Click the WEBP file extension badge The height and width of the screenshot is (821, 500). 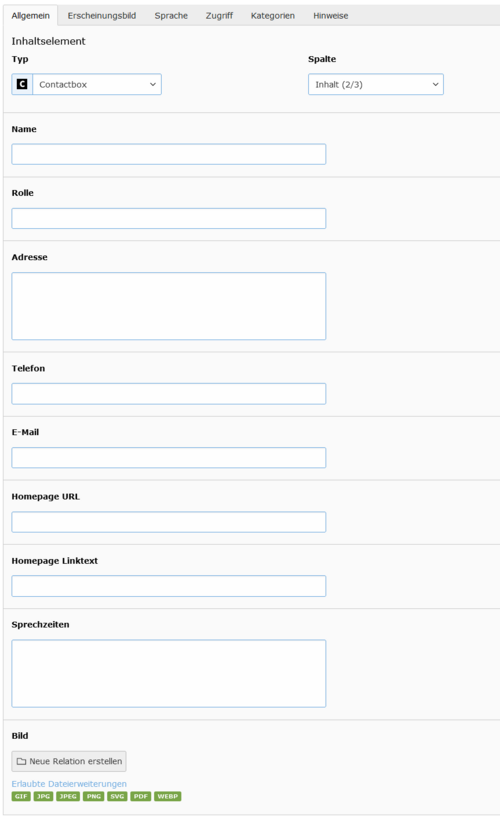click(168, 796)
